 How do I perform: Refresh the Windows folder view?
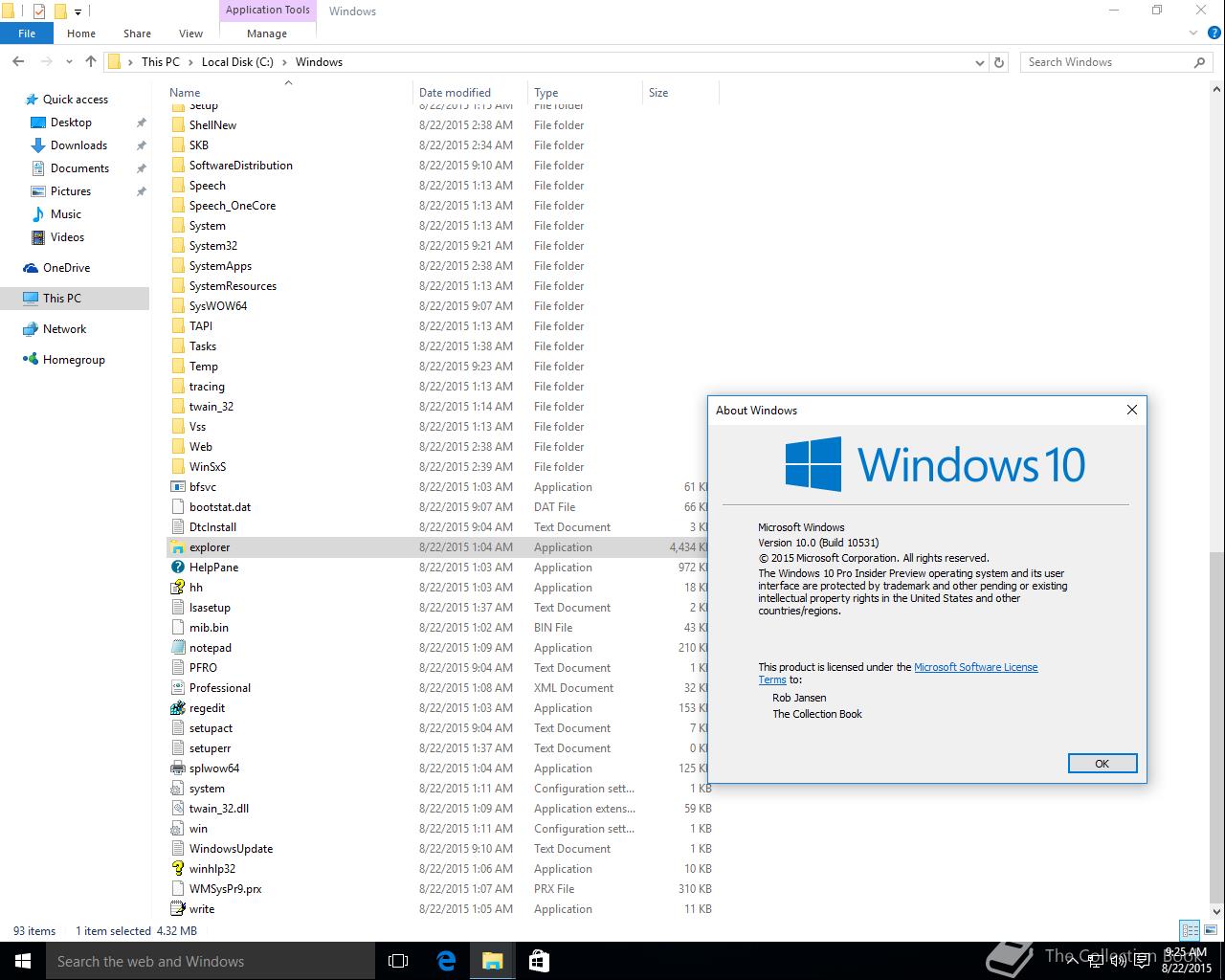click(999, 62)
